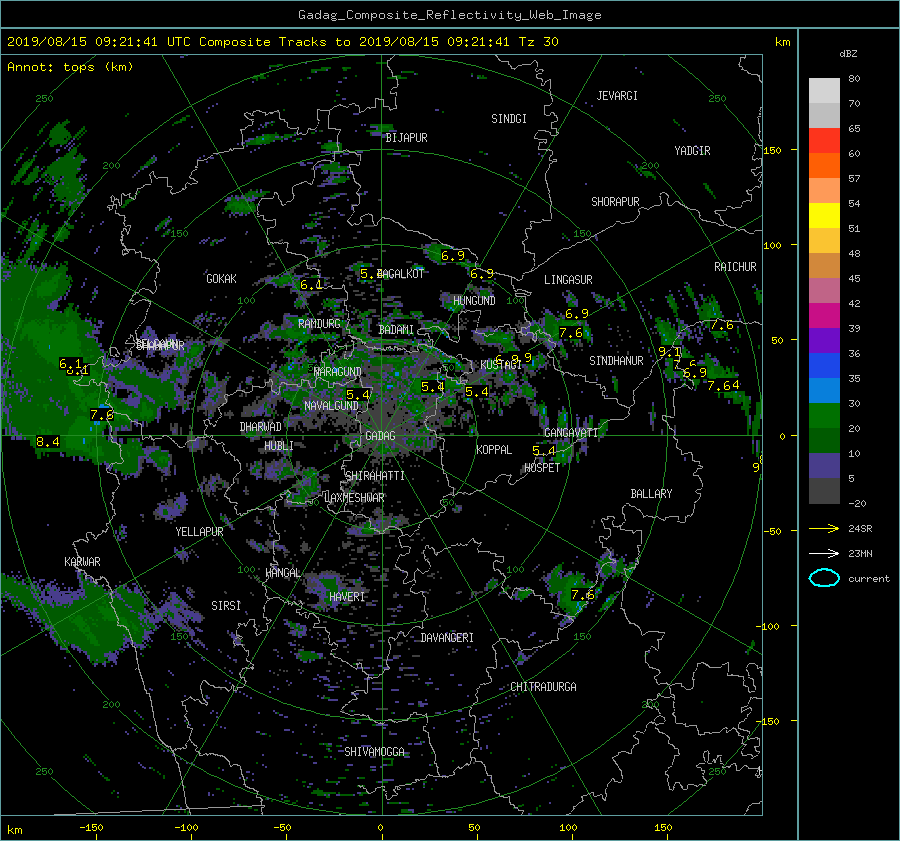The height and width of the screenshot is (841, 900).
Task: Click the SINDGI city label
Action: point(509,119)
